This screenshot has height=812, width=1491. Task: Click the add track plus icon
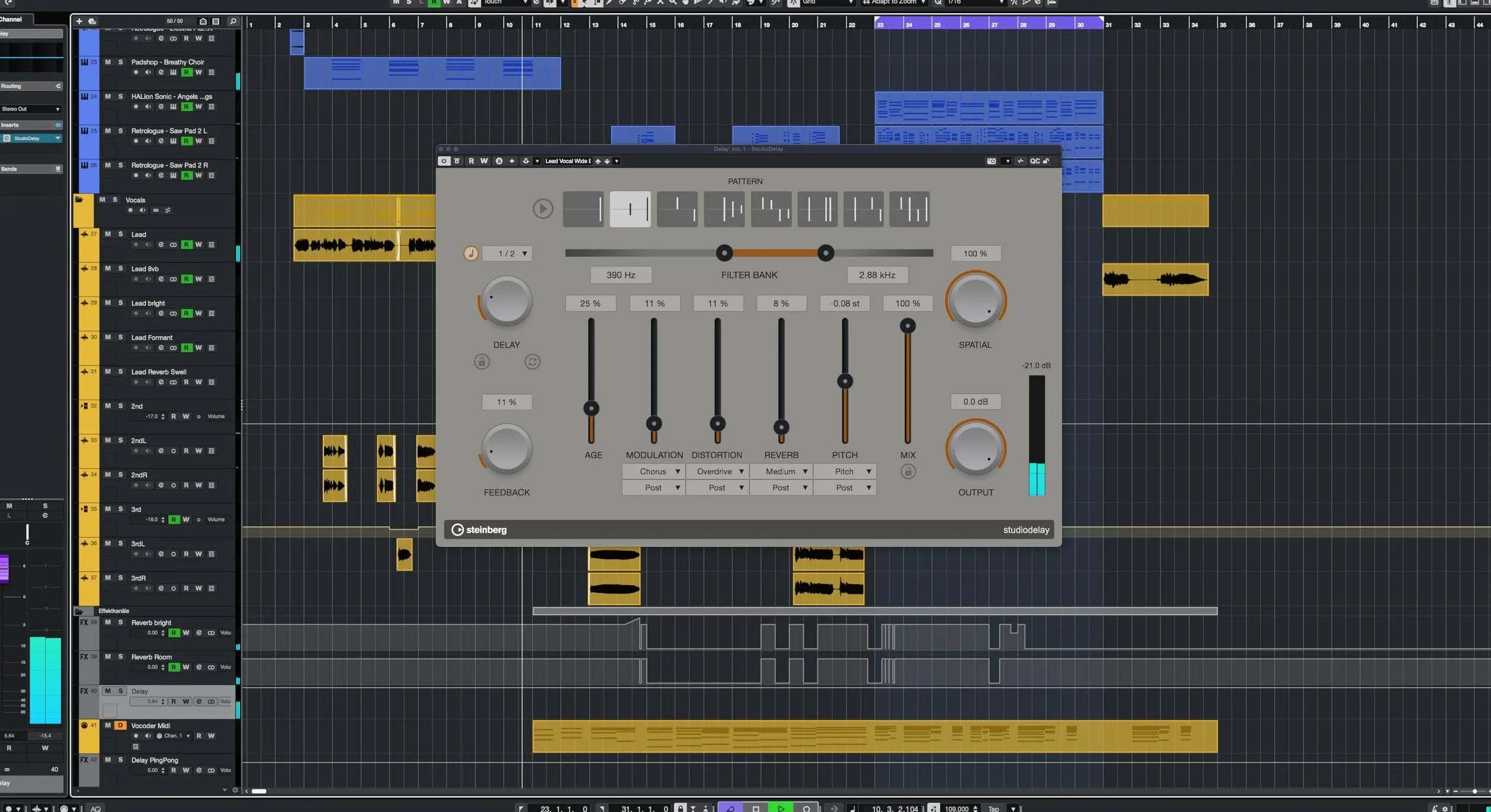(x=79, y=21)
